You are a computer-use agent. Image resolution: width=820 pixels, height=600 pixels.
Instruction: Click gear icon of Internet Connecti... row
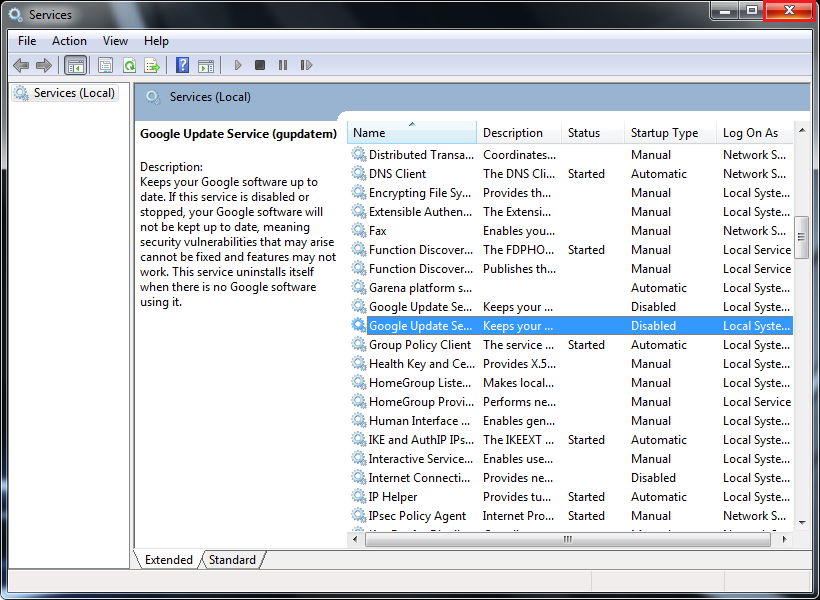tap(359, 478)
